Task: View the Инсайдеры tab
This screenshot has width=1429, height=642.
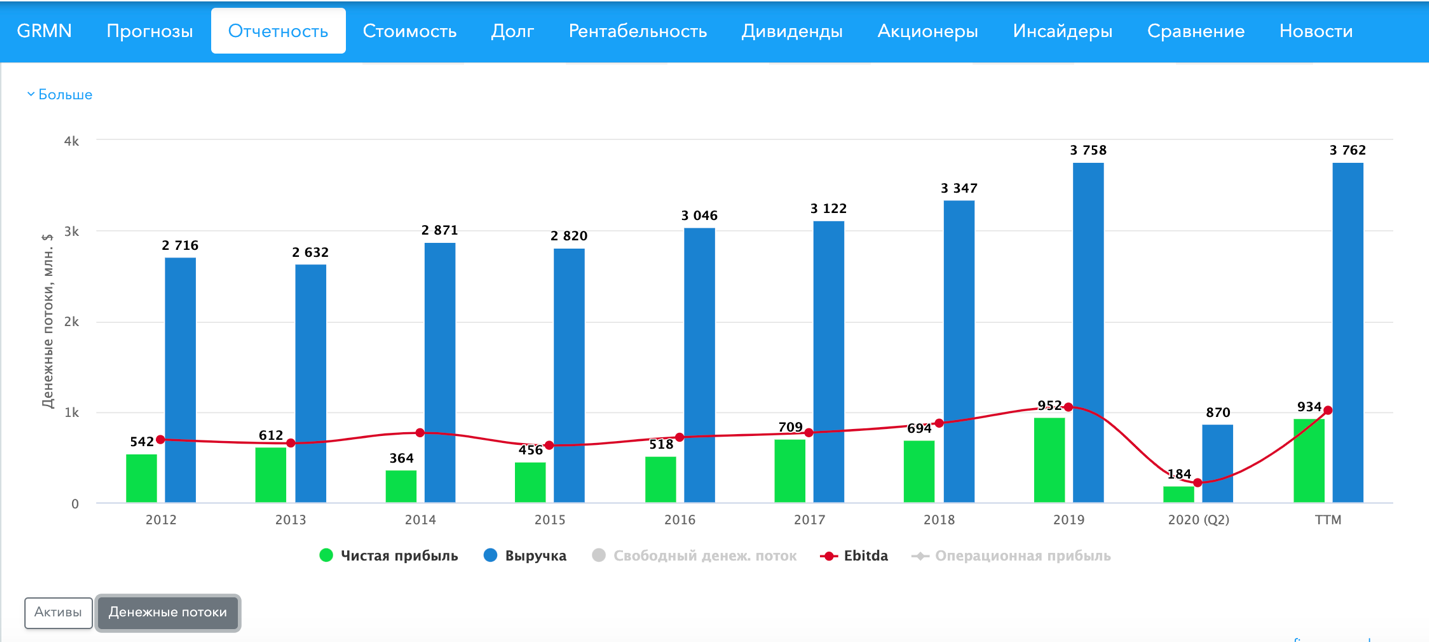Action: click(x=1062, y=31)
